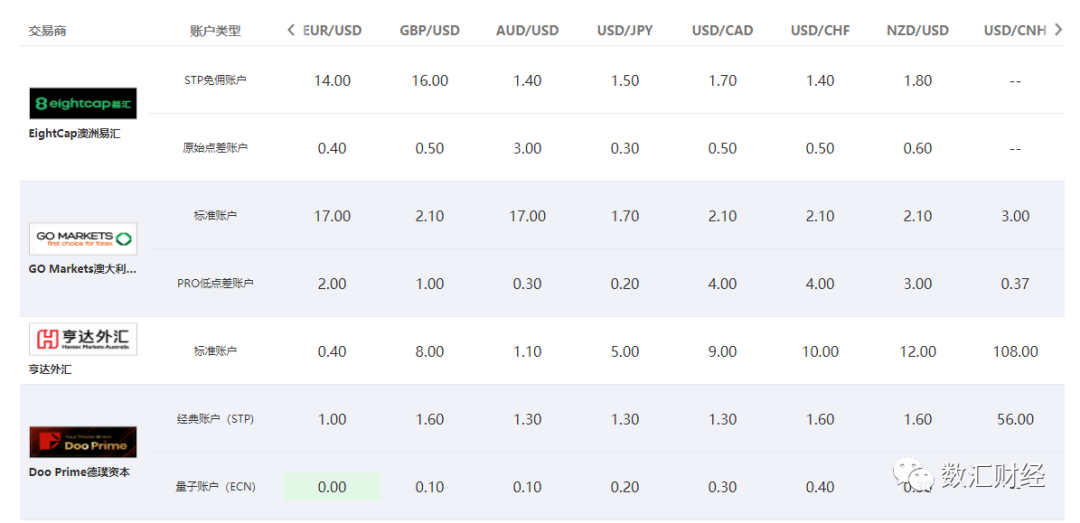Screen dimensions: 1080x523
Task: Click the 亨达外汇 broker name text
Action: [x=51, y=369]
